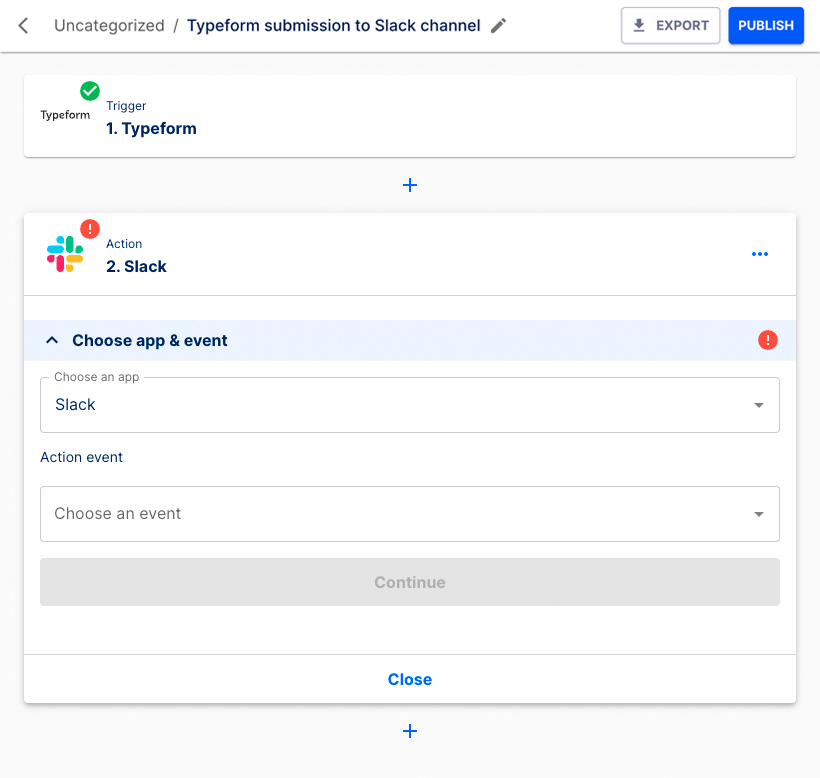
Task: Add a new step below the Slack action
Action: [410, 731]
